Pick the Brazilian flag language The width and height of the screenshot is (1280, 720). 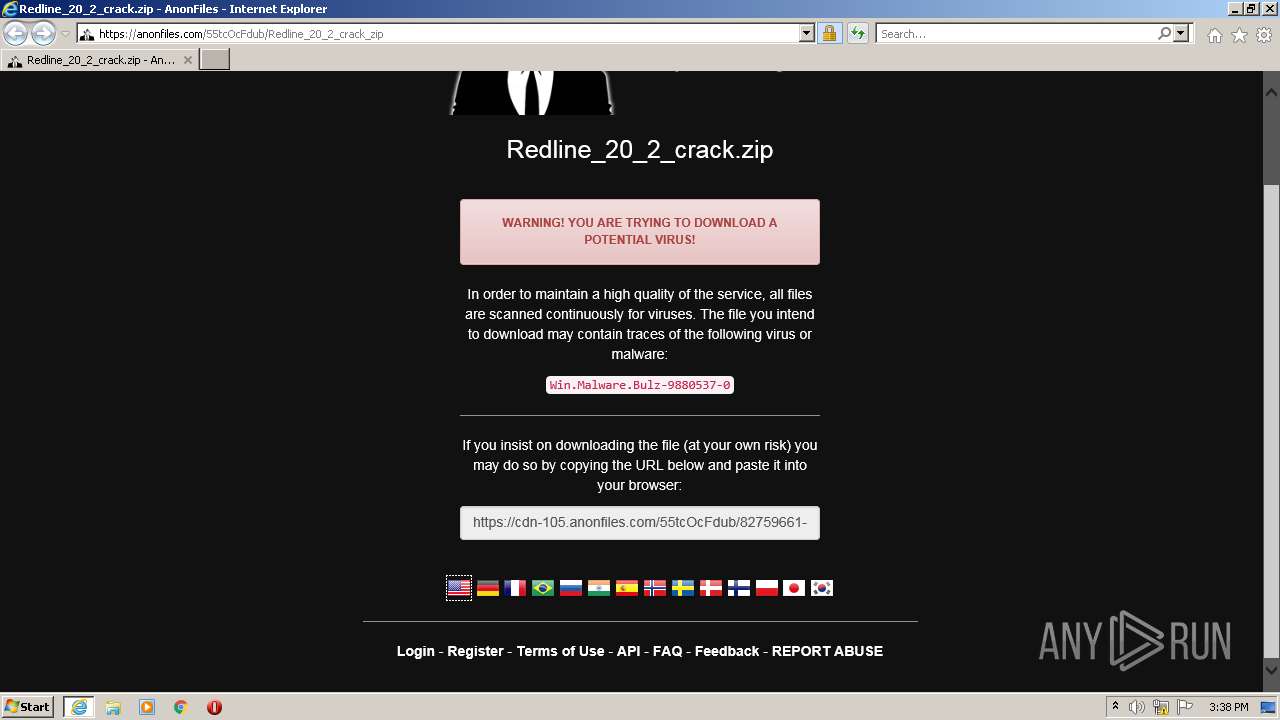pos(543,588)
